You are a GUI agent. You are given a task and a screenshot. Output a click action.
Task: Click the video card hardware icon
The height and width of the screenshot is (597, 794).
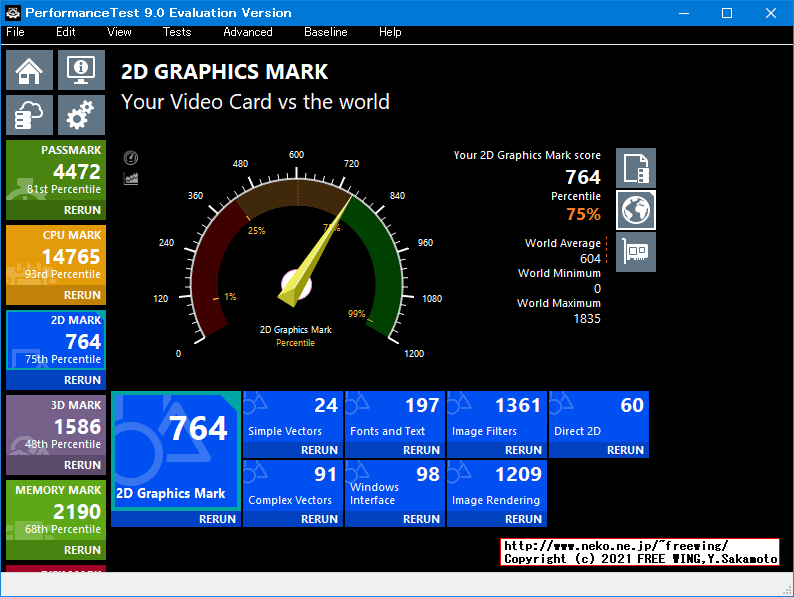tap(636, 252)
